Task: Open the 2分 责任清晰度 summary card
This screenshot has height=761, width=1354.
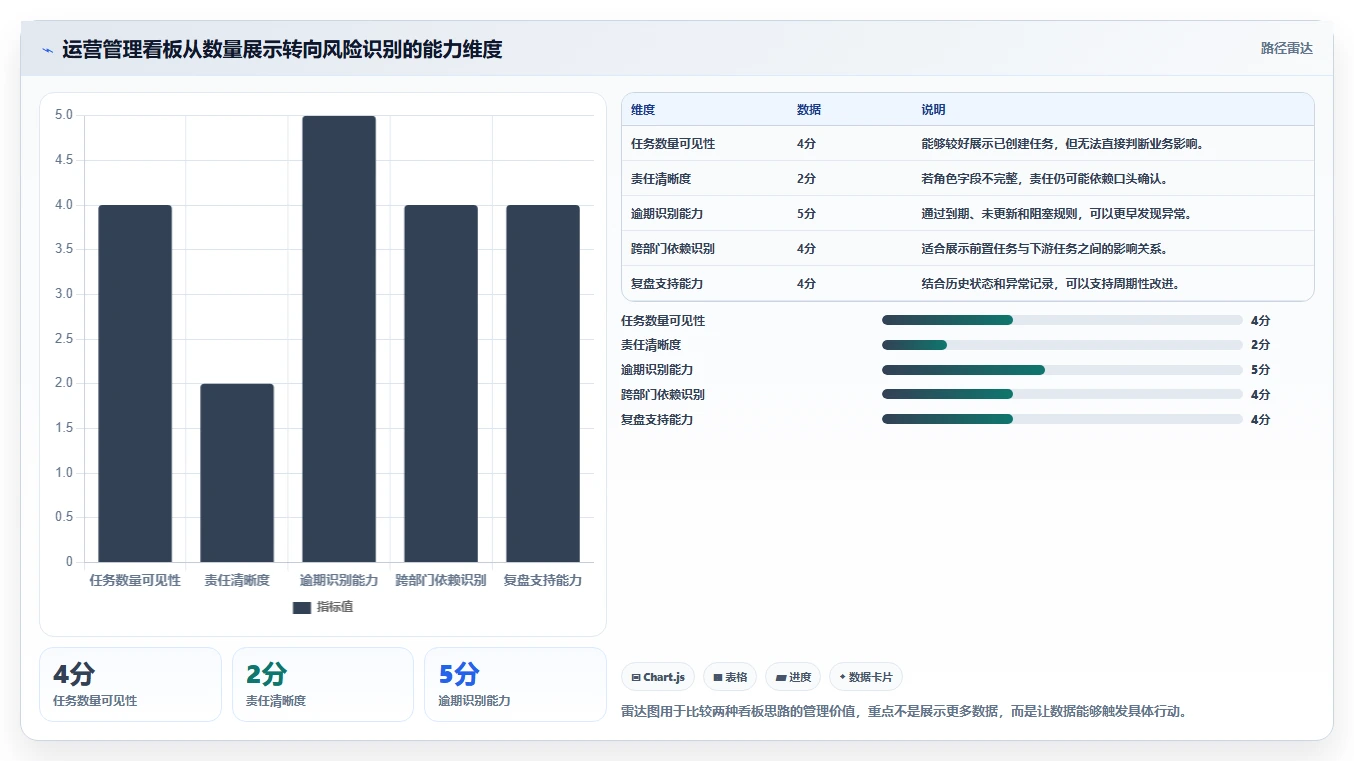Action: [x=323, y=684]
